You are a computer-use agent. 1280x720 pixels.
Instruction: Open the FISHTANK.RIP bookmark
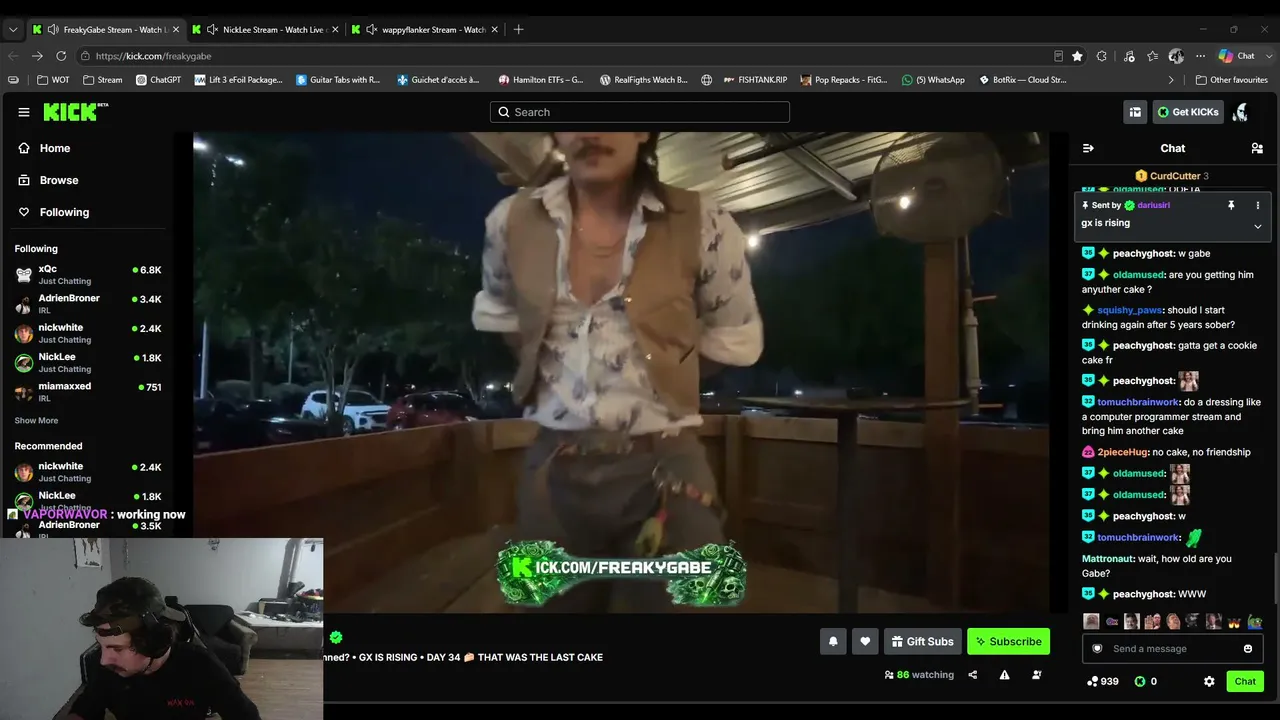pos(755,80)
